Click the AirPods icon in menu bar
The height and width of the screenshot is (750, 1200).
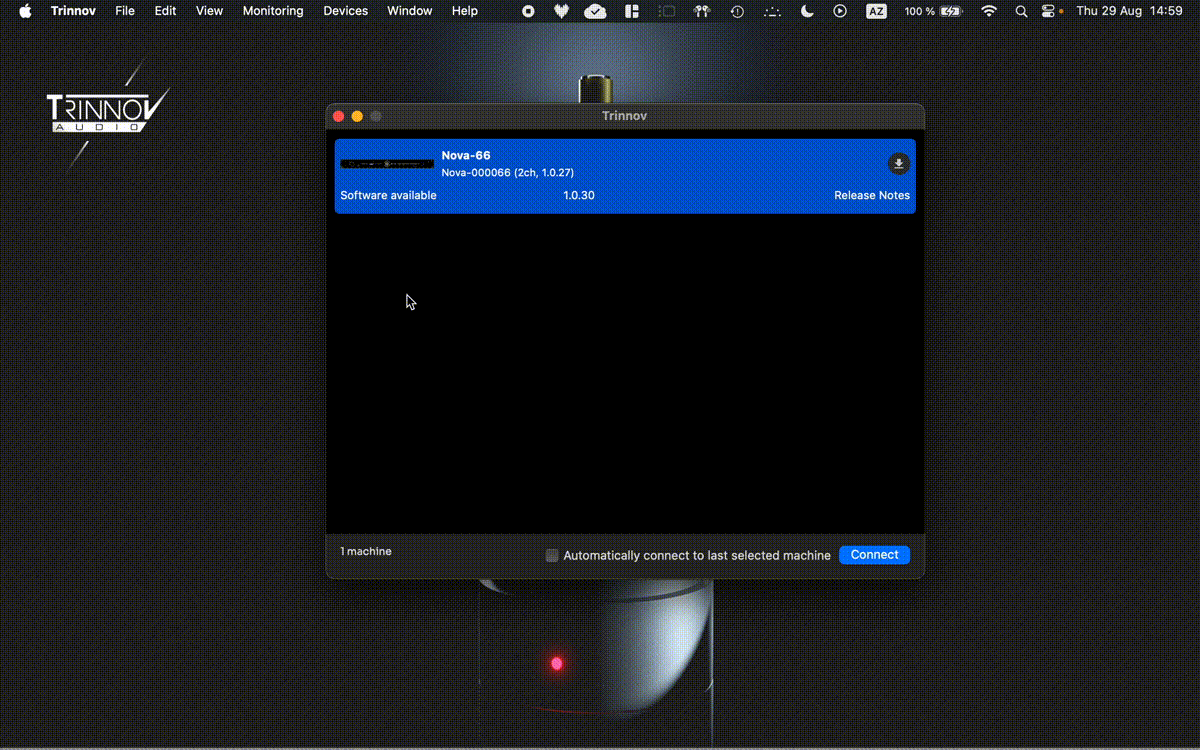pos(701,11)
